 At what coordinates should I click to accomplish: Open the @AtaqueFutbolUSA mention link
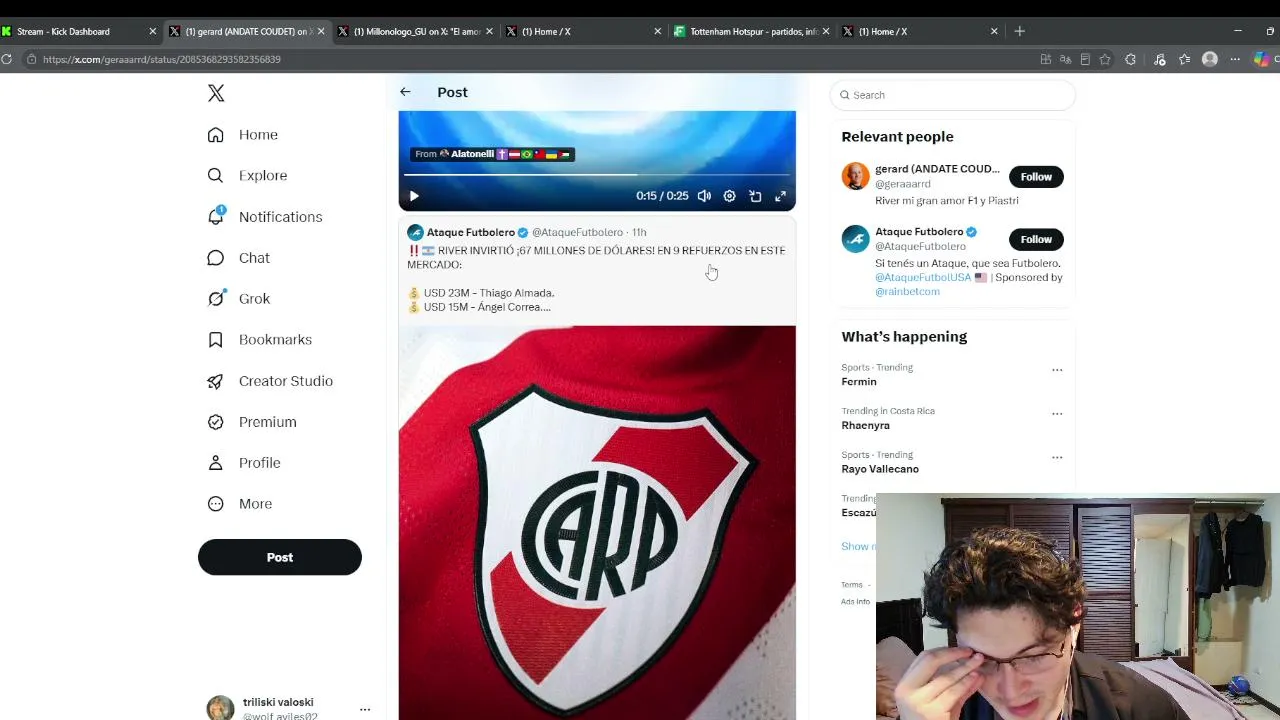(923, 278)
